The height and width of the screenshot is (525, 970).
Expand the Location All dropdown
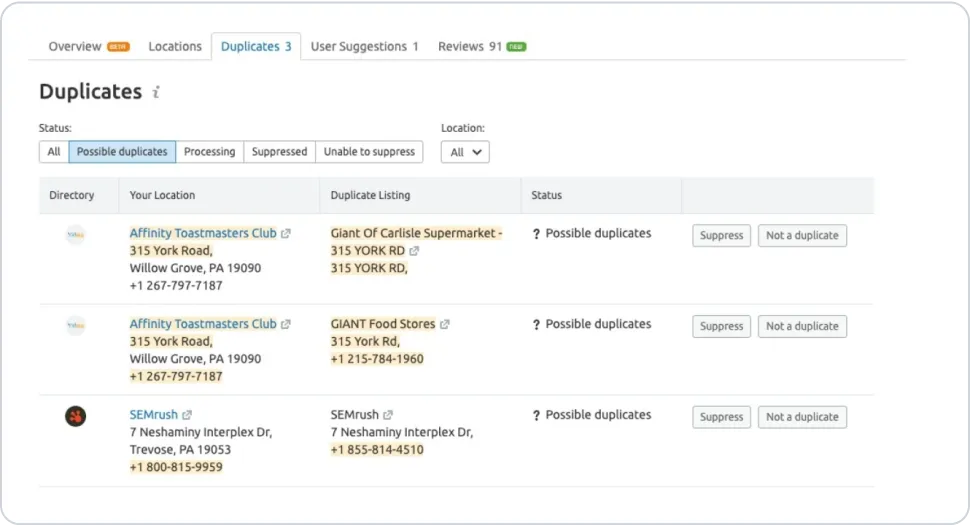point(465,152)
